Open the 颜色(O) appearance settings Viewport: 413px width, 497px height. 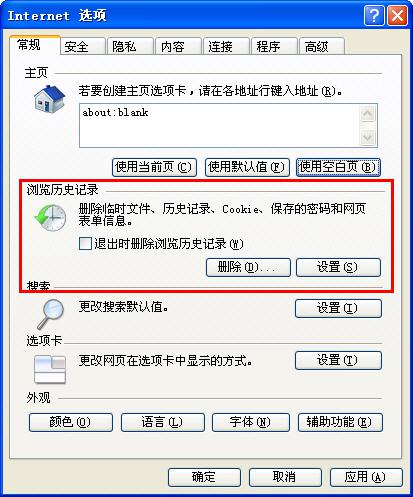pyautogui.click(x=71, y=422)
